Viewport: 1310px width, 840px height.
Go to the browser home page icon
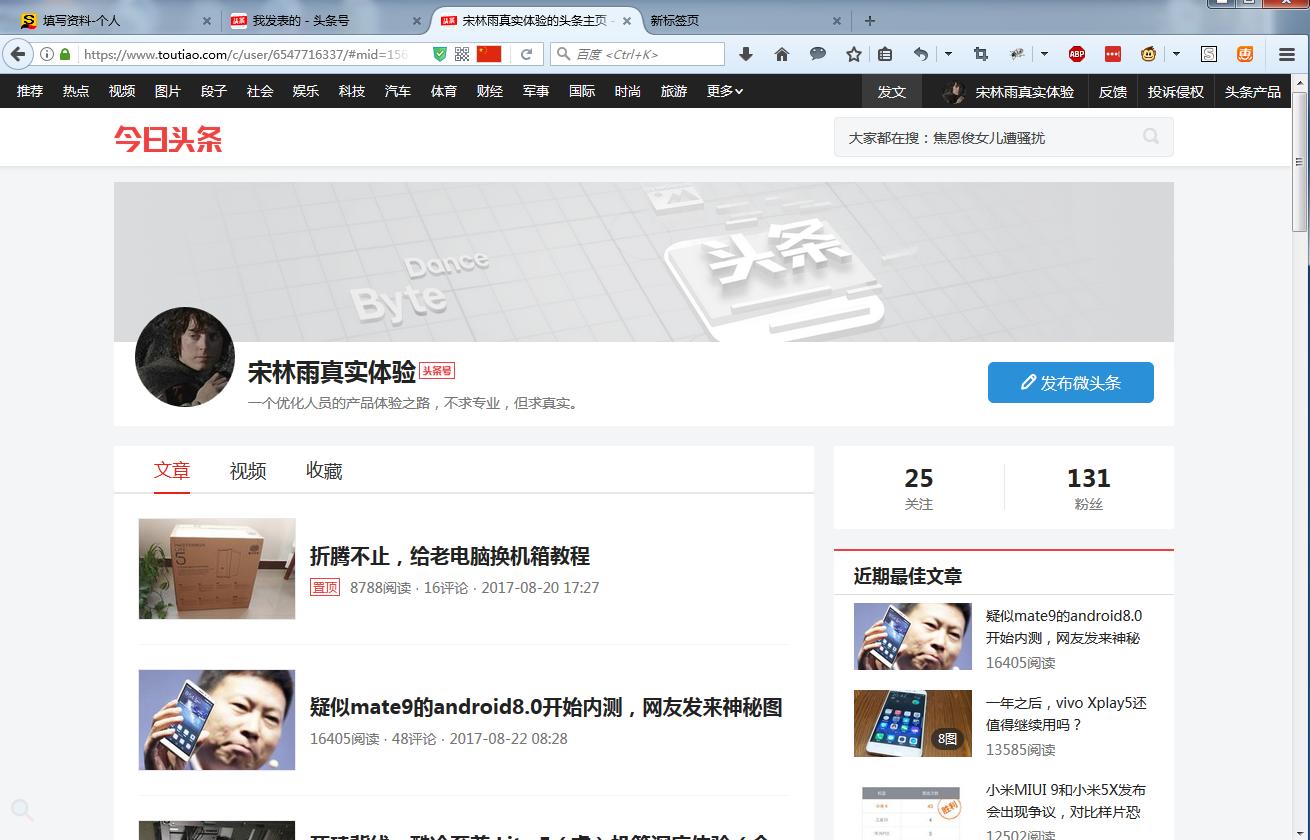pos(782,54)
